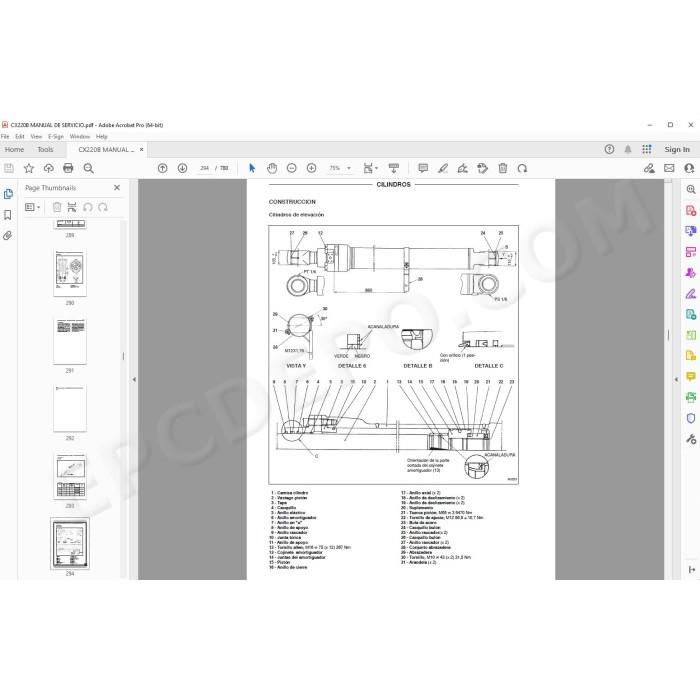Screen dimensions: 700x700
Task: Go to the previous page
Action: click(x=162, y=168)
